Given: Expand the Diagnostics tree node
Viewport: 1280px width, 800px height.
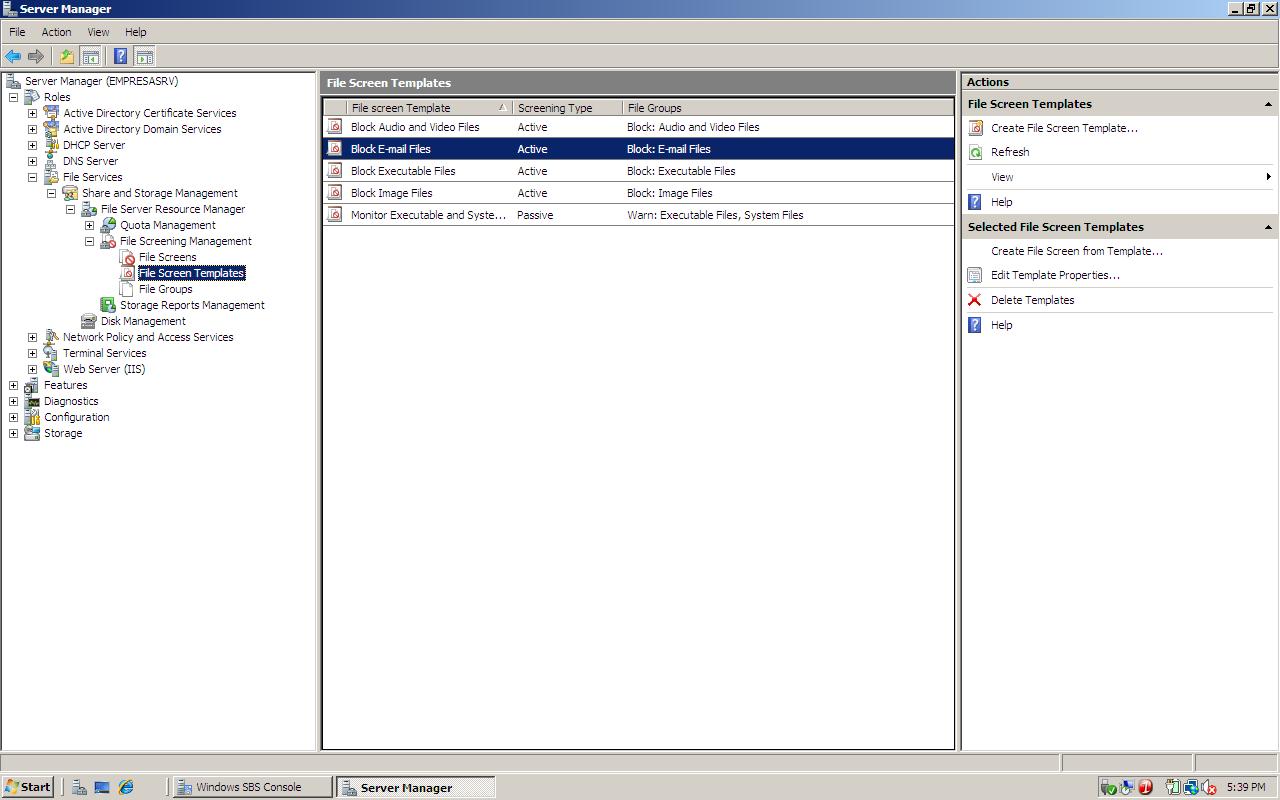Looking at the screenshot, I should point(13,401).
